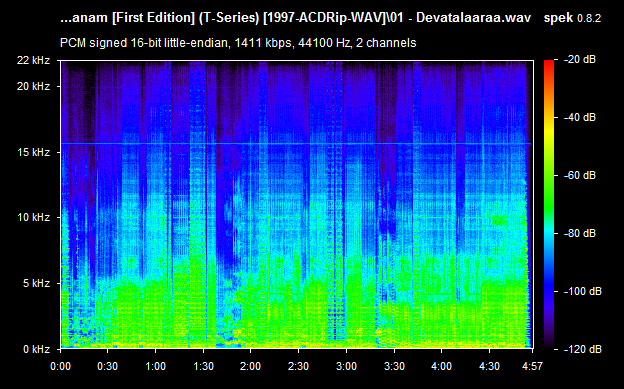Click the "spek" application name label
624x389 pixels.
558,18
